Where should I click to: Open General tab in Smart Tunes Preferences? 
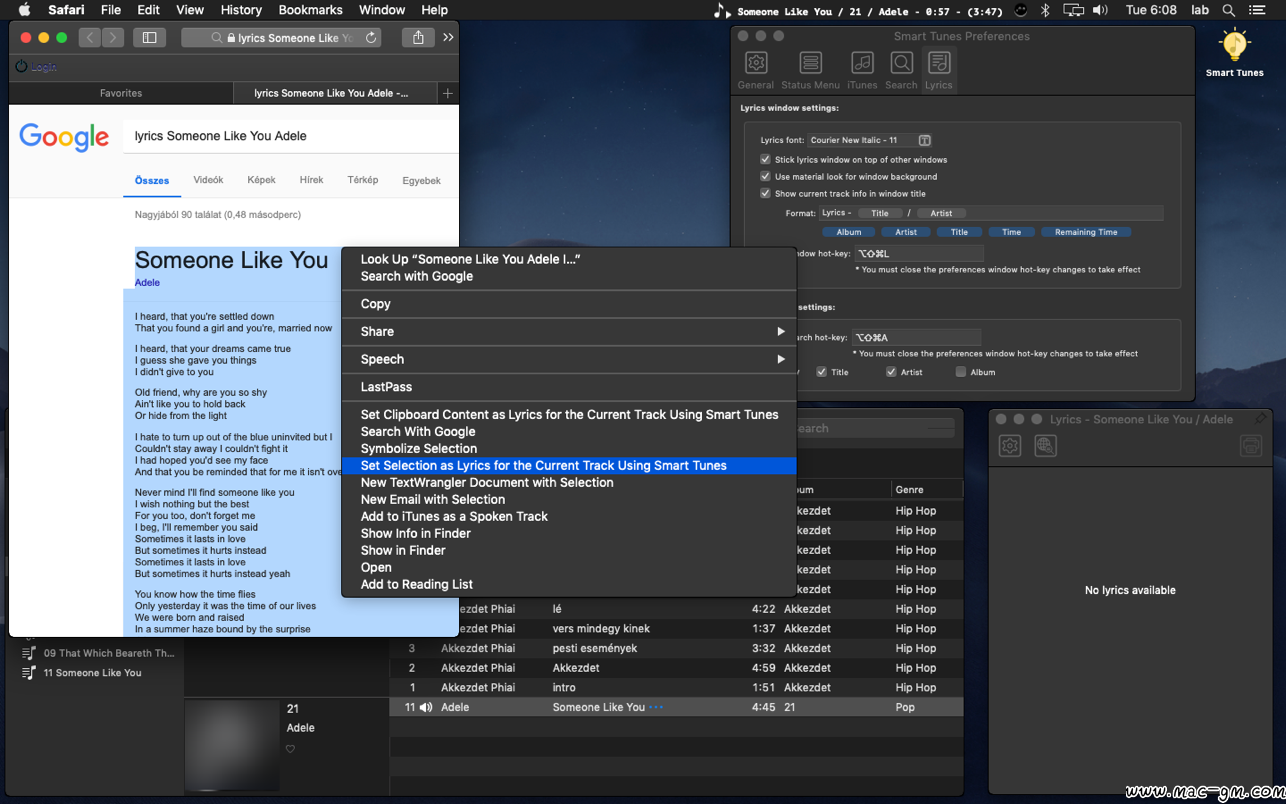756,70
